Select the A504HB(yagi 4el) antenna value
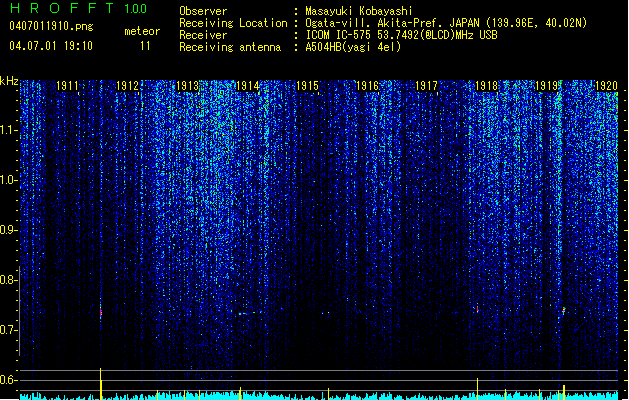629x400 pixels. click(353, 47)
